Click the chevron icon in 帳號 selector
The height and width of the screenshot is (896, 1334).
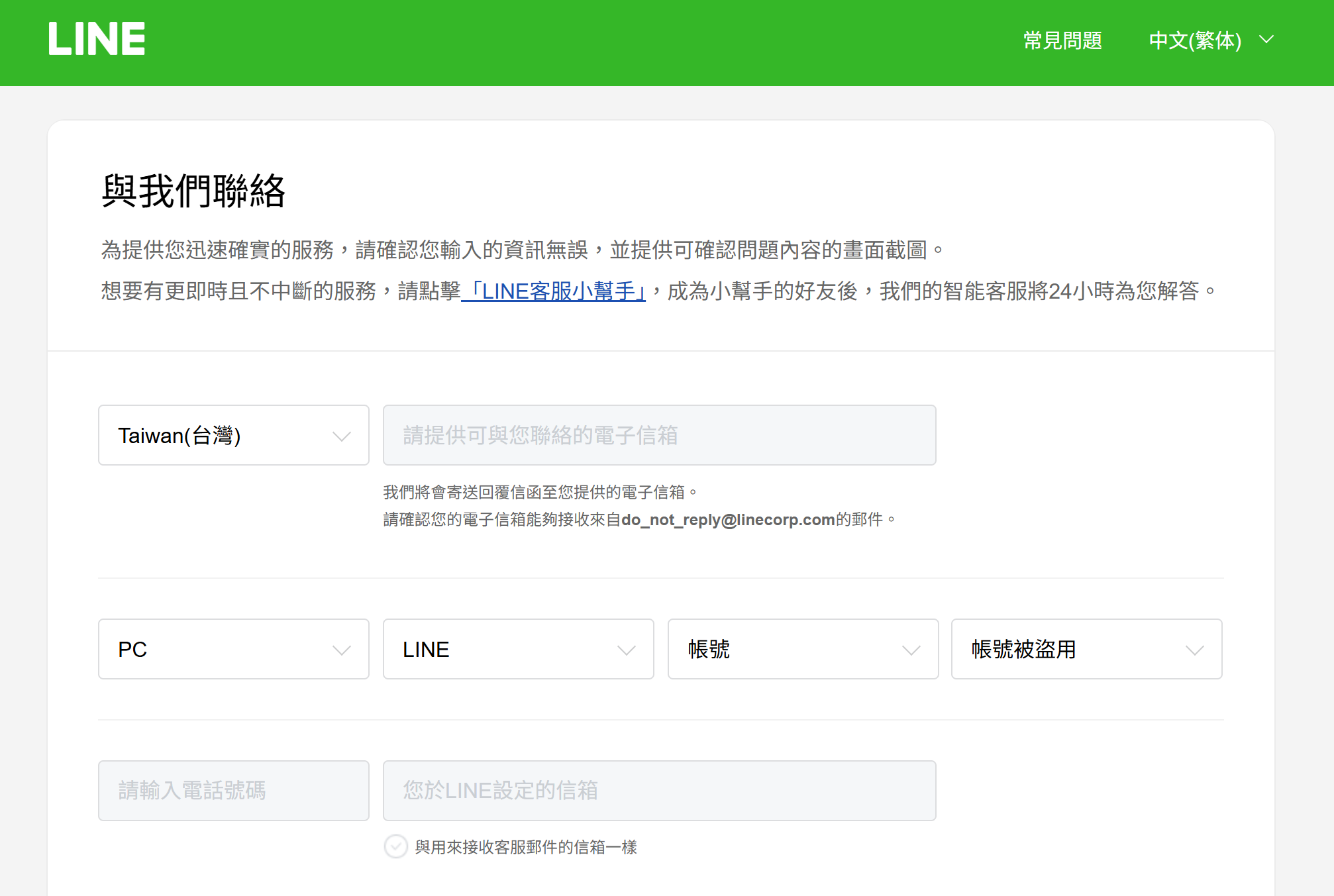[911, 650]
